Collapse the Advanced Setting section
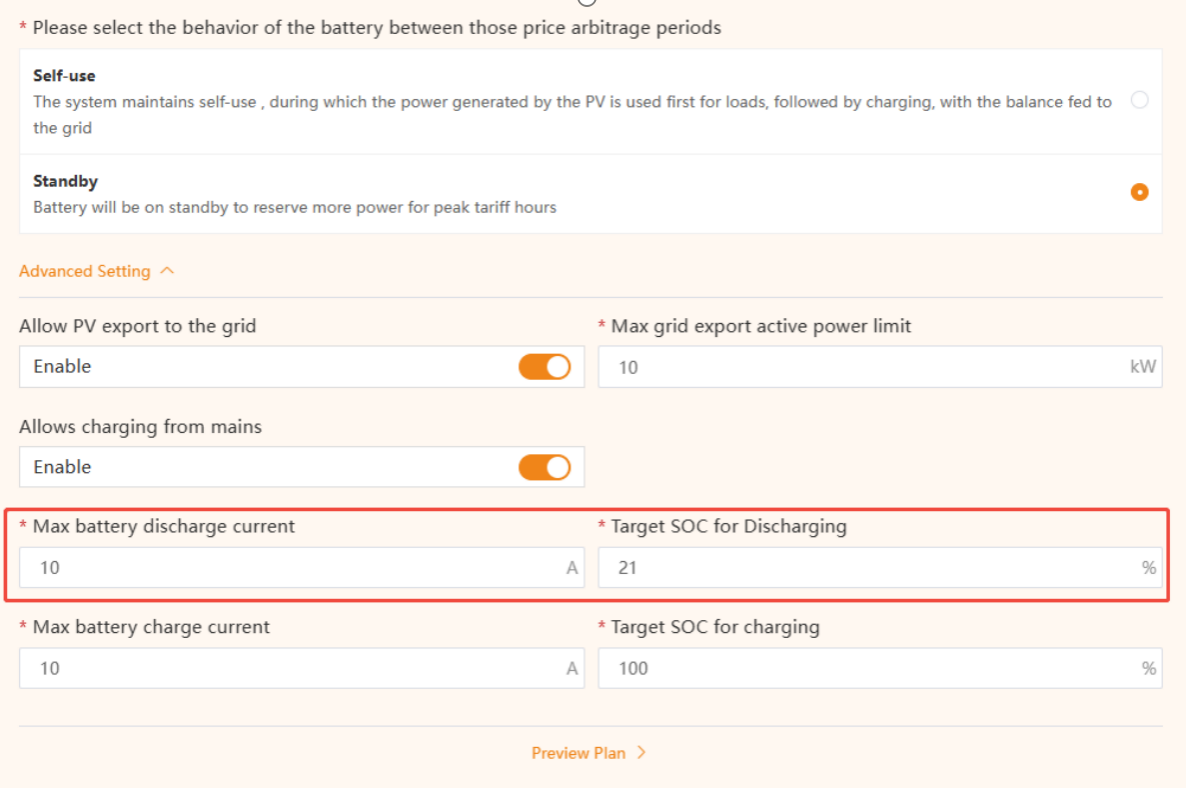1186x788 pixels. point(85,271)
